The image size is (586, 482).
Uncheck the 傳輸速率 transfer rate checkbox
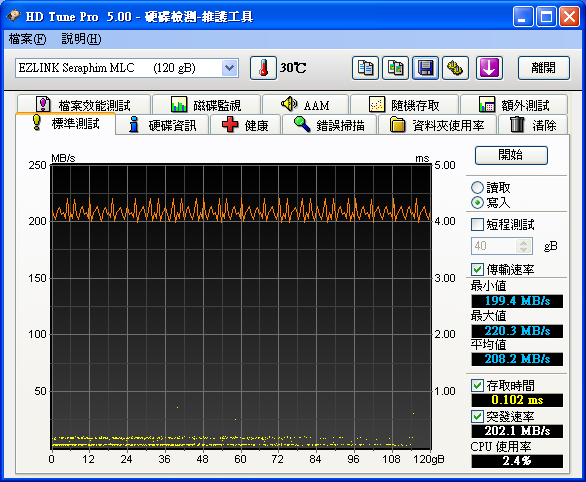(x=477, y=269)
